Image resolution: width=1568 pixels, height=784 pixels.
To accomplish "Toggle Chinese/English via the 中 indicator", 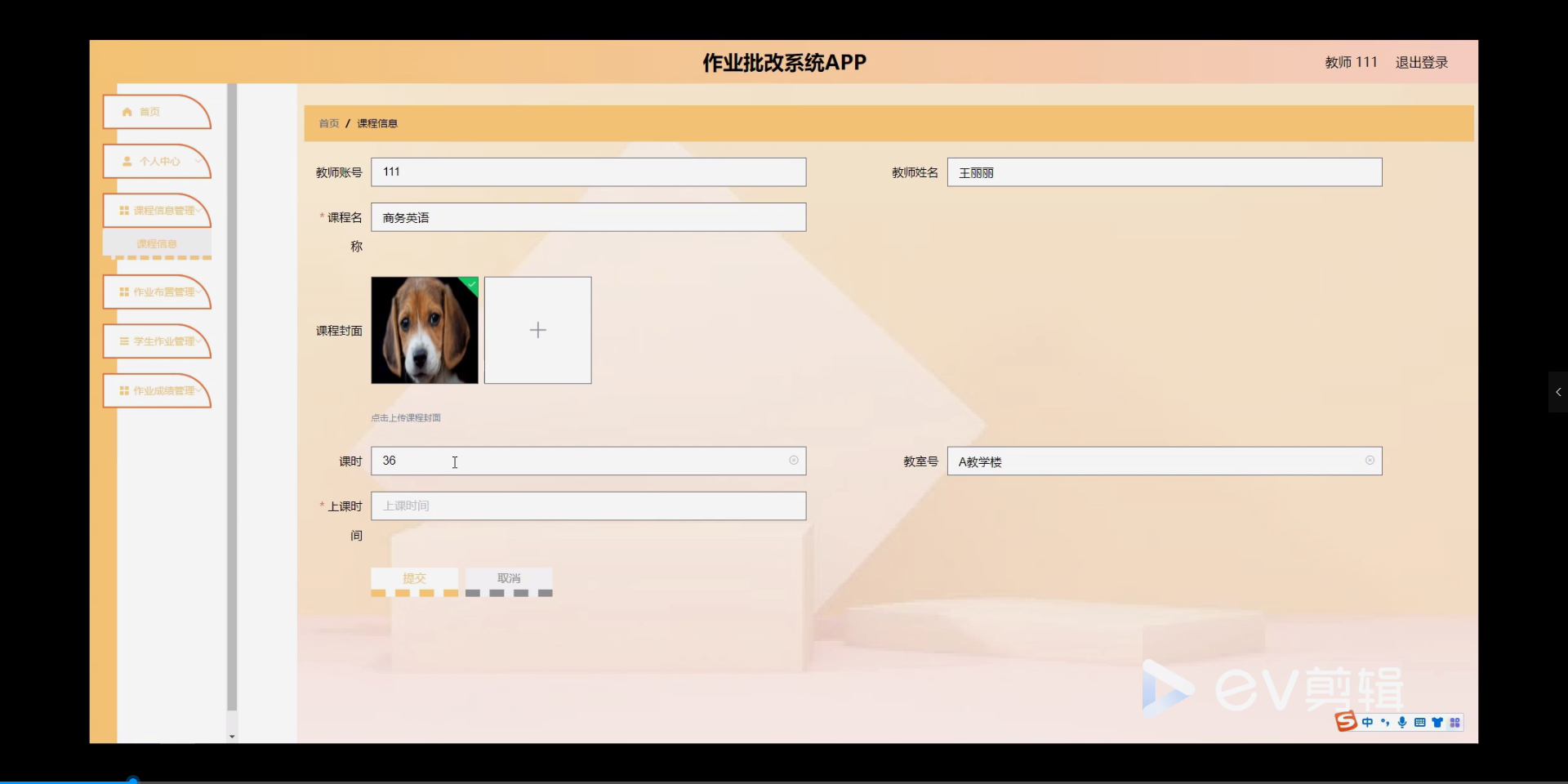I will 1368,722.
